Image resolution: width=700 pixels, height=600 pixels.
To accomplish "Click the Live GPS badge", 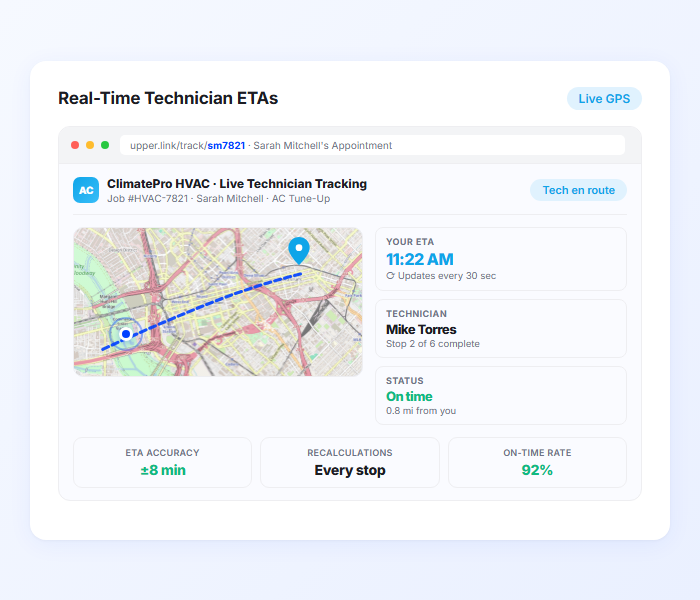I will point(604,99).
